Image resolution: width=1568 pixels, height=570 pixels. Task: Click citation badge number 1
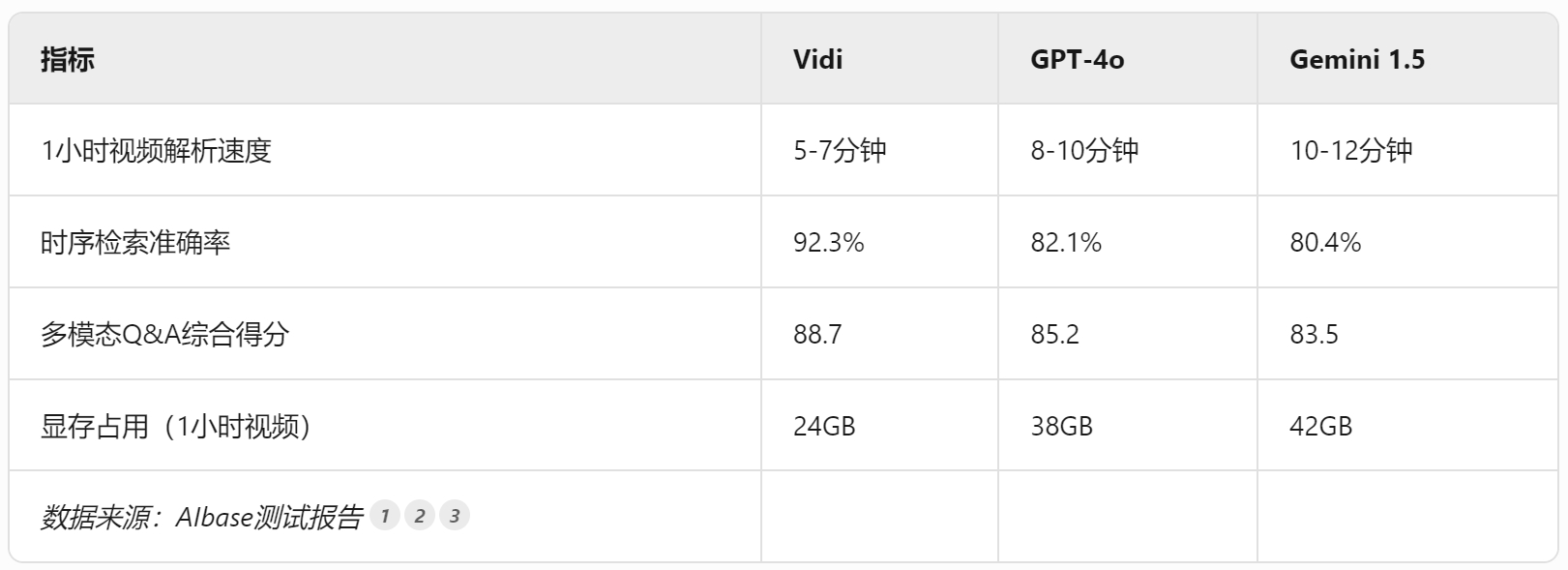pyautogui.click(x=384, y=516)
